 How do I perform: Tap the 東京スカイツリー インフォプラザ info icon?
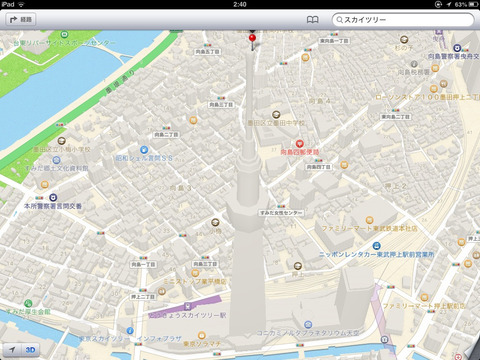(130, 331)
